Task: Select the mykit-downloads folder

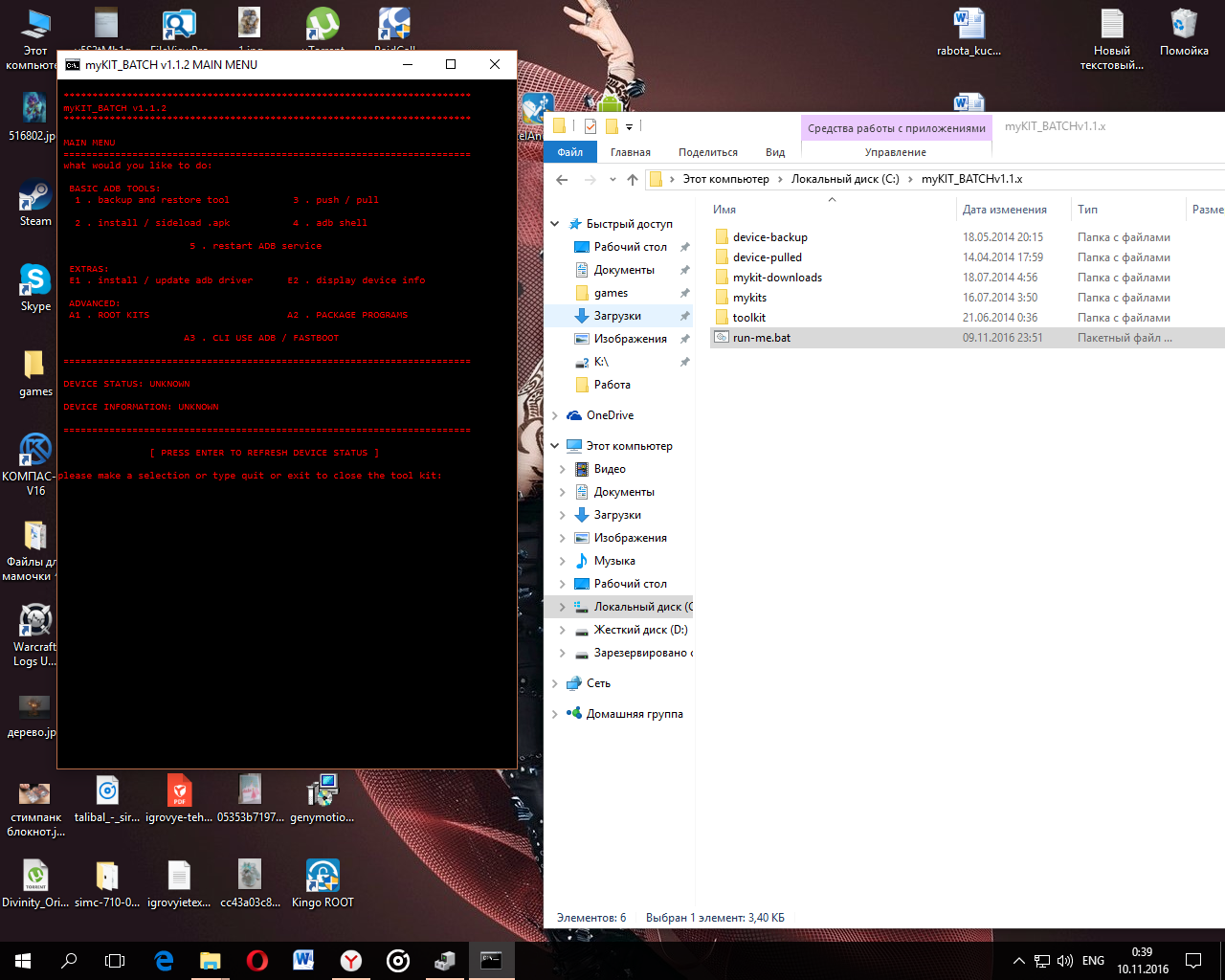Action: click(x=777, y=278)
